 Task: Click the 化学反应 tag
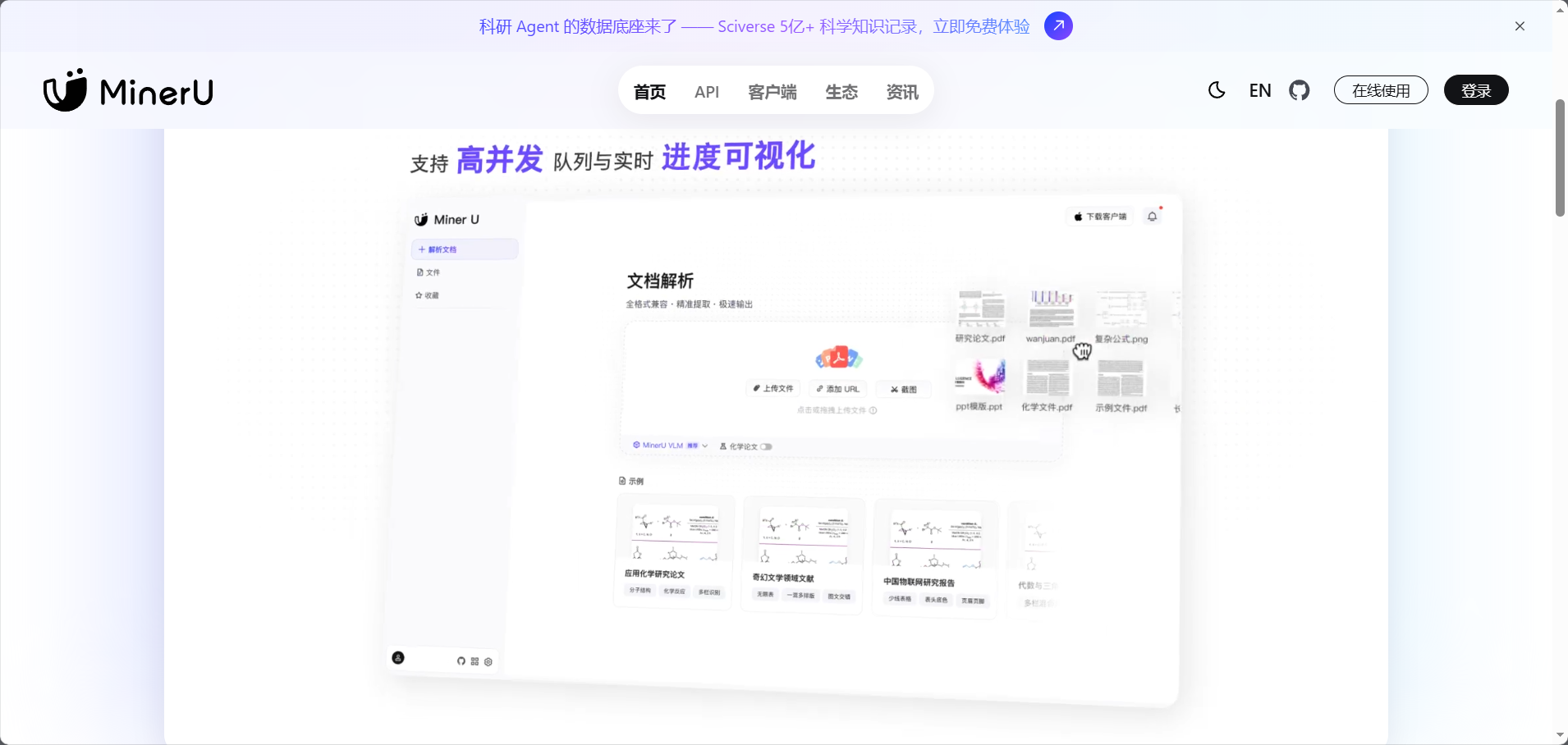674,591
